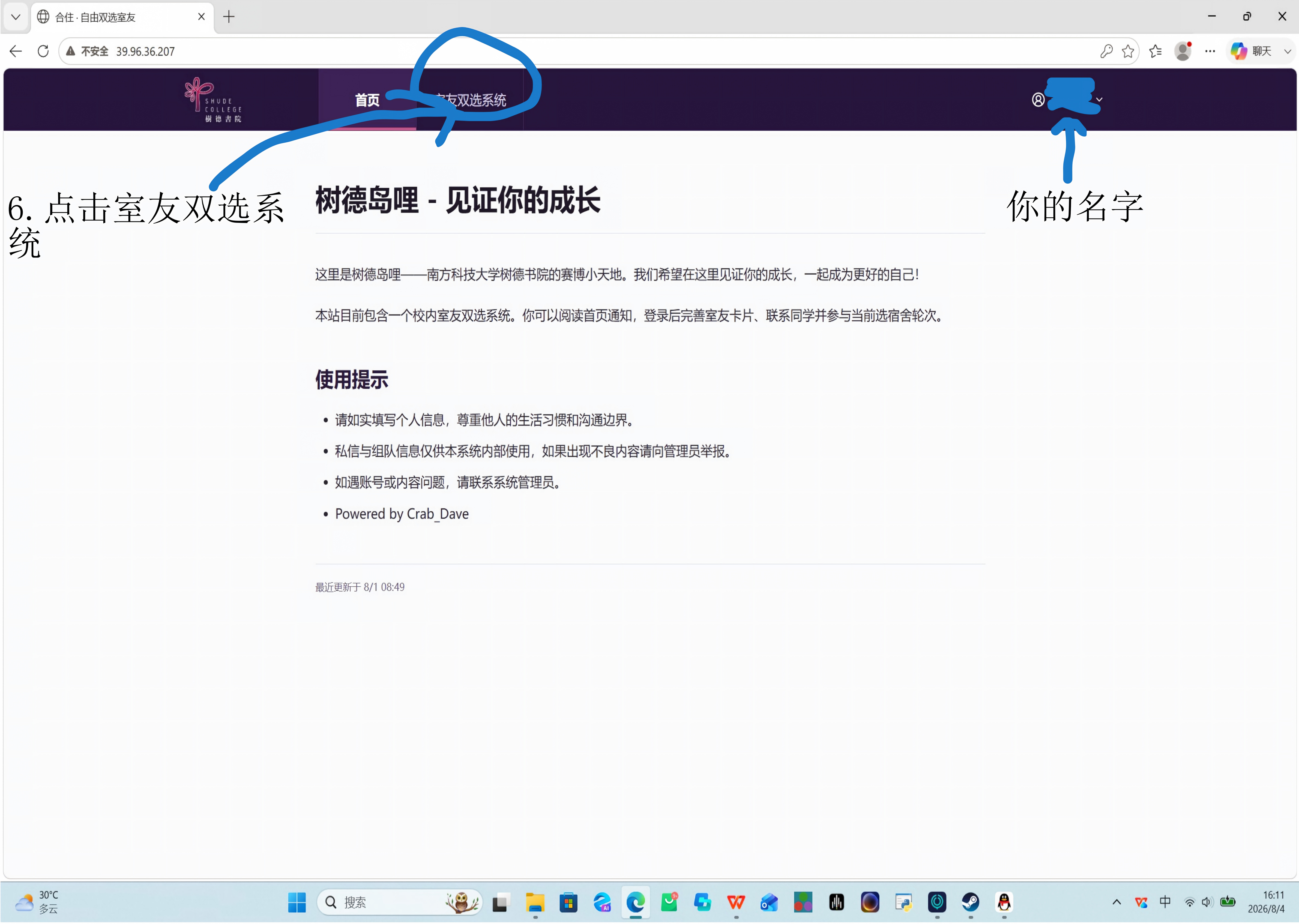1299x924 pixels.
Task: Close the 合住·自由双选室友 tab
Action: 201,17
